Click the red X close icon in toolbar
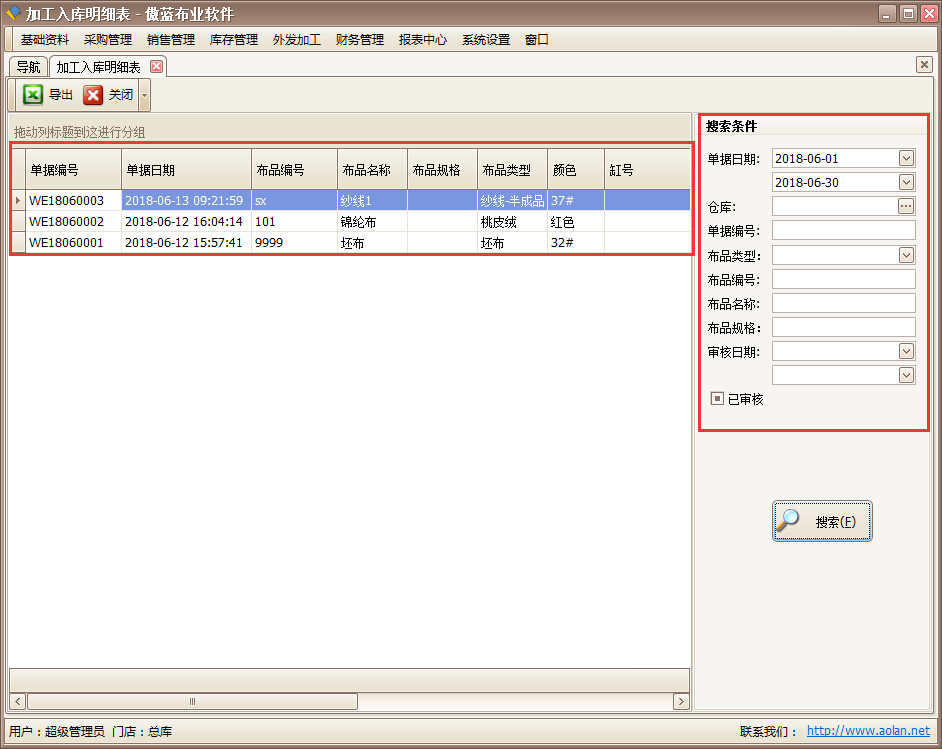This screenshot has width=942, height=749. click(93, 95)
